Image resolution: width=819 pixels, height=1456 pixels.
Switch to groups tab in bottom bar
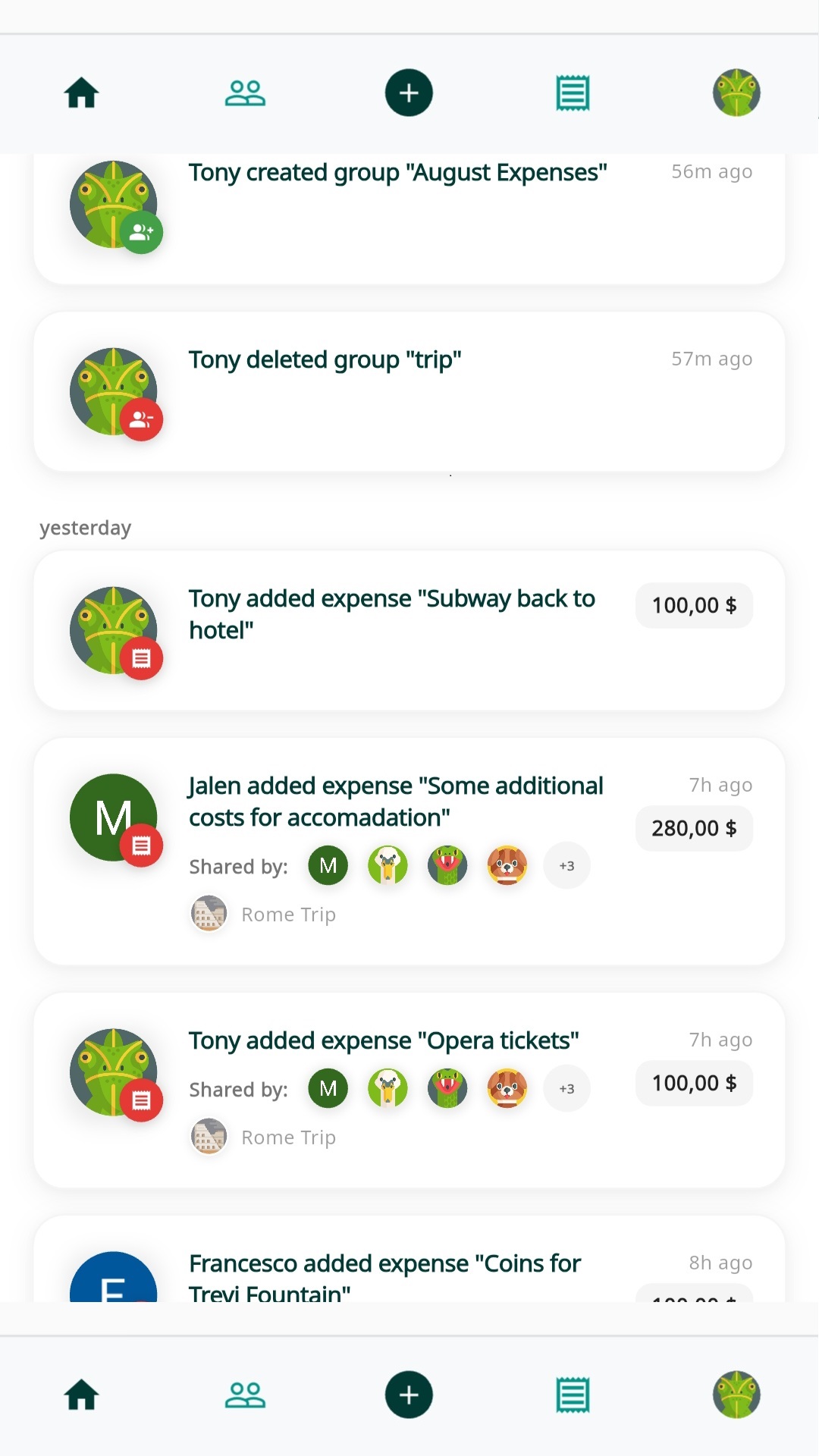pyautogui.click(x=245, y=1395)
